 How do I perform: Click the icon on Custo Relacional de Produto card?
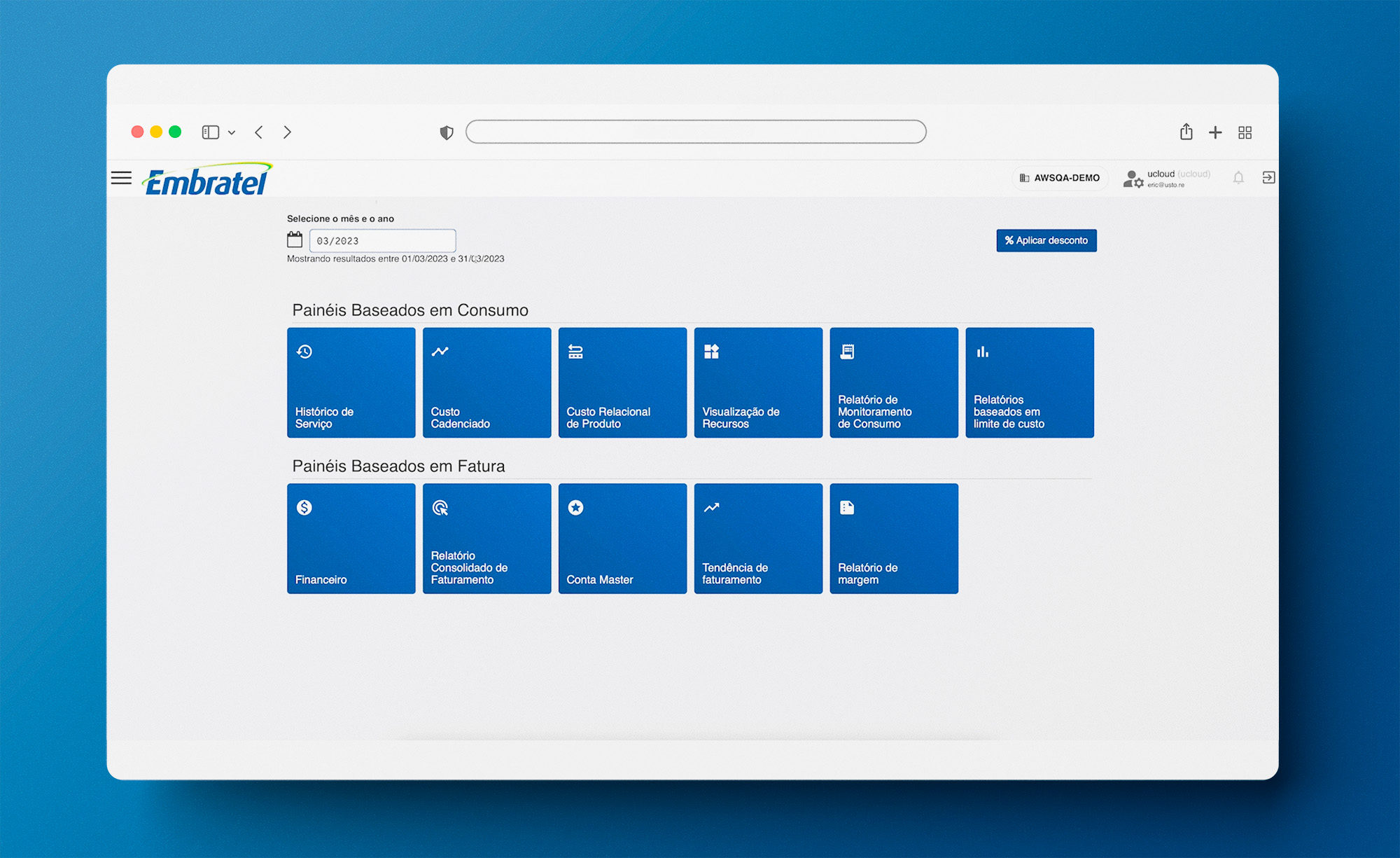(575, 352)
